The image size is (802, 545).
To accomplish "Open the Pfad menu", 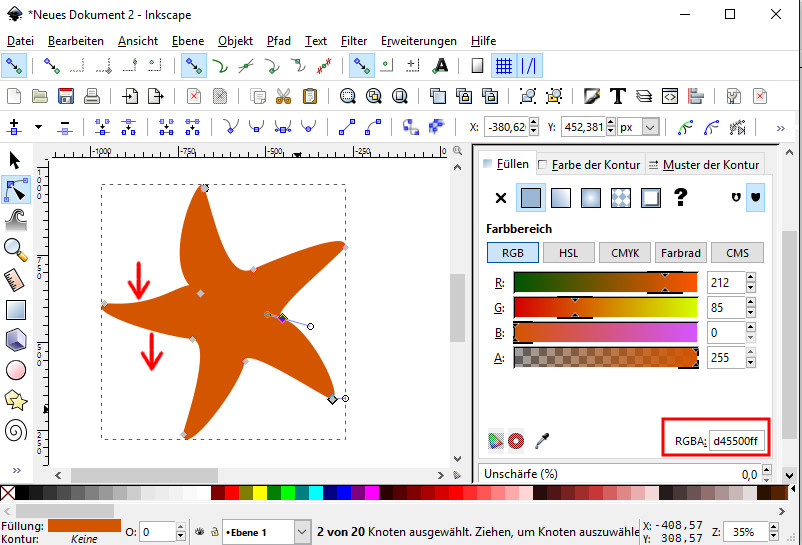I will 279,41.
